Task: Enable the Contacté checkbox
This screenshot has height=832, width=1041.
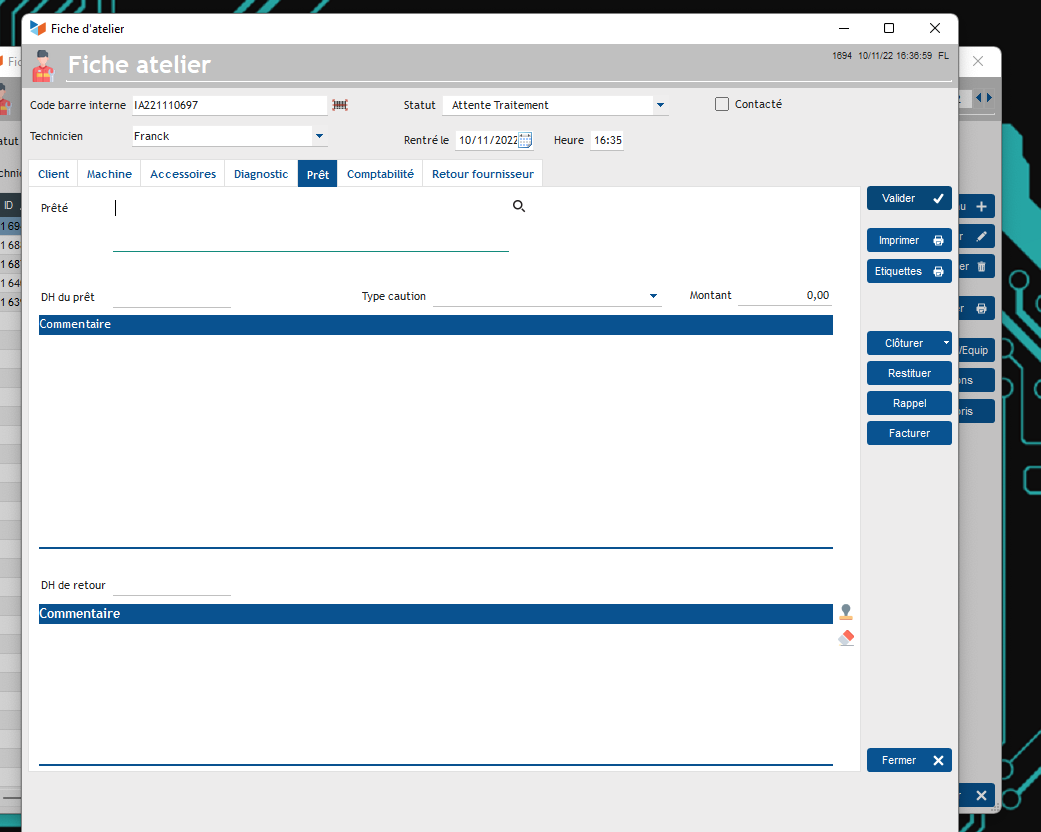Action: point(722,104)
